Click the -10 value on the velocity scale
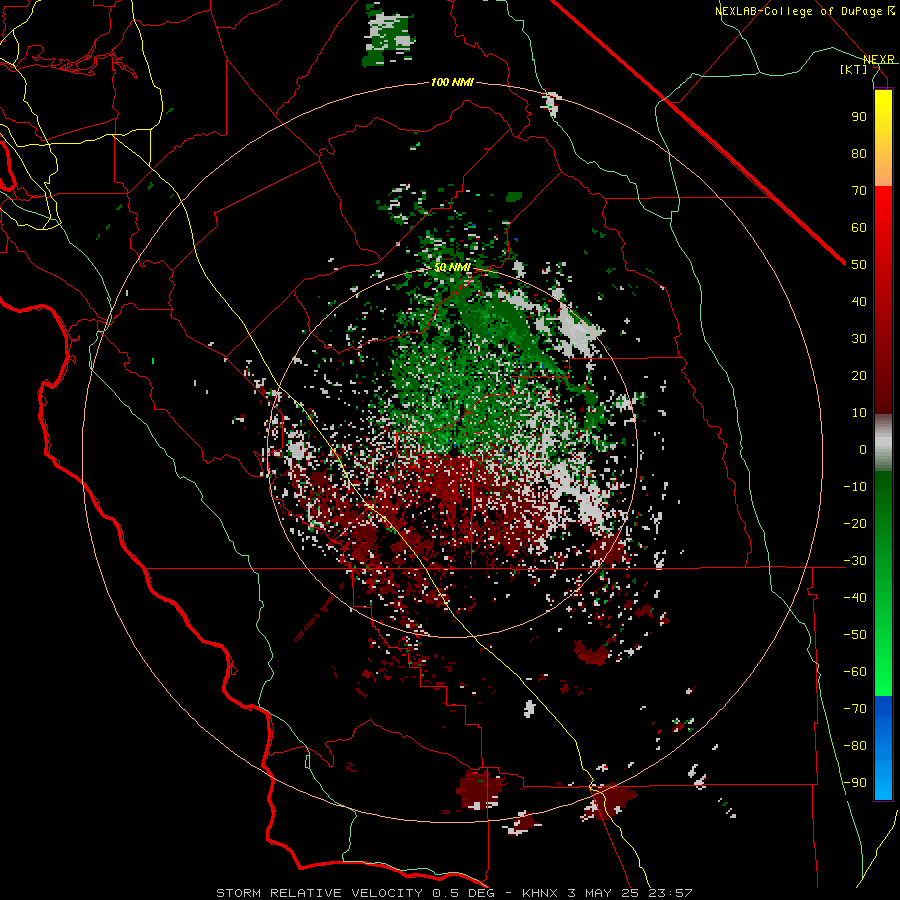The image size is (900, 900). 855,487
